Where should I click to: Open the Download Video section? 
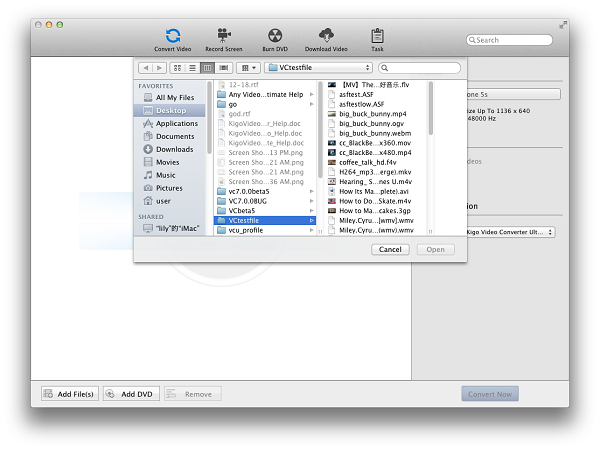point(327,38)
